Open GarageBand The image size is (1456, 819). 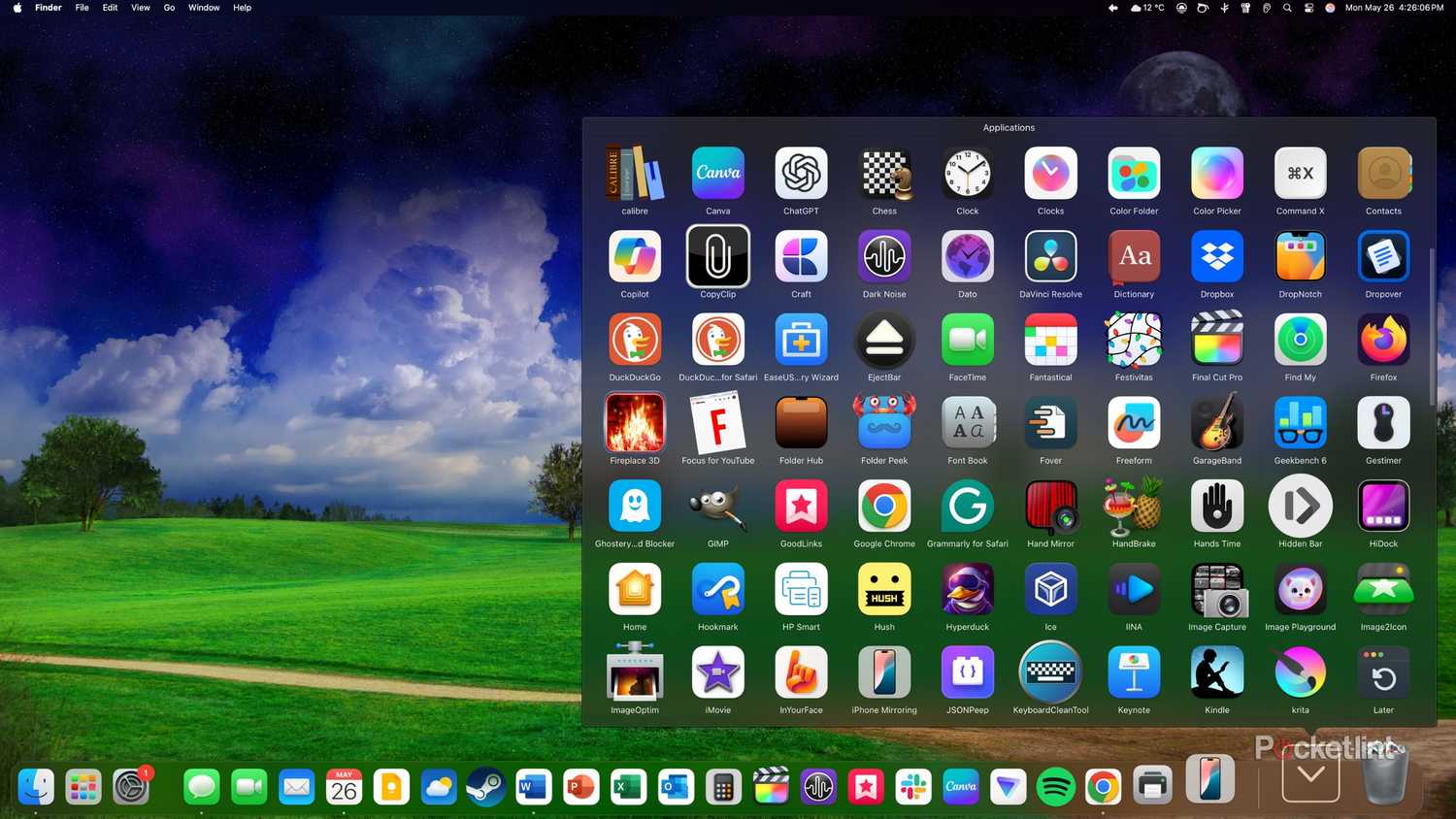click(x=1216, y=422)
